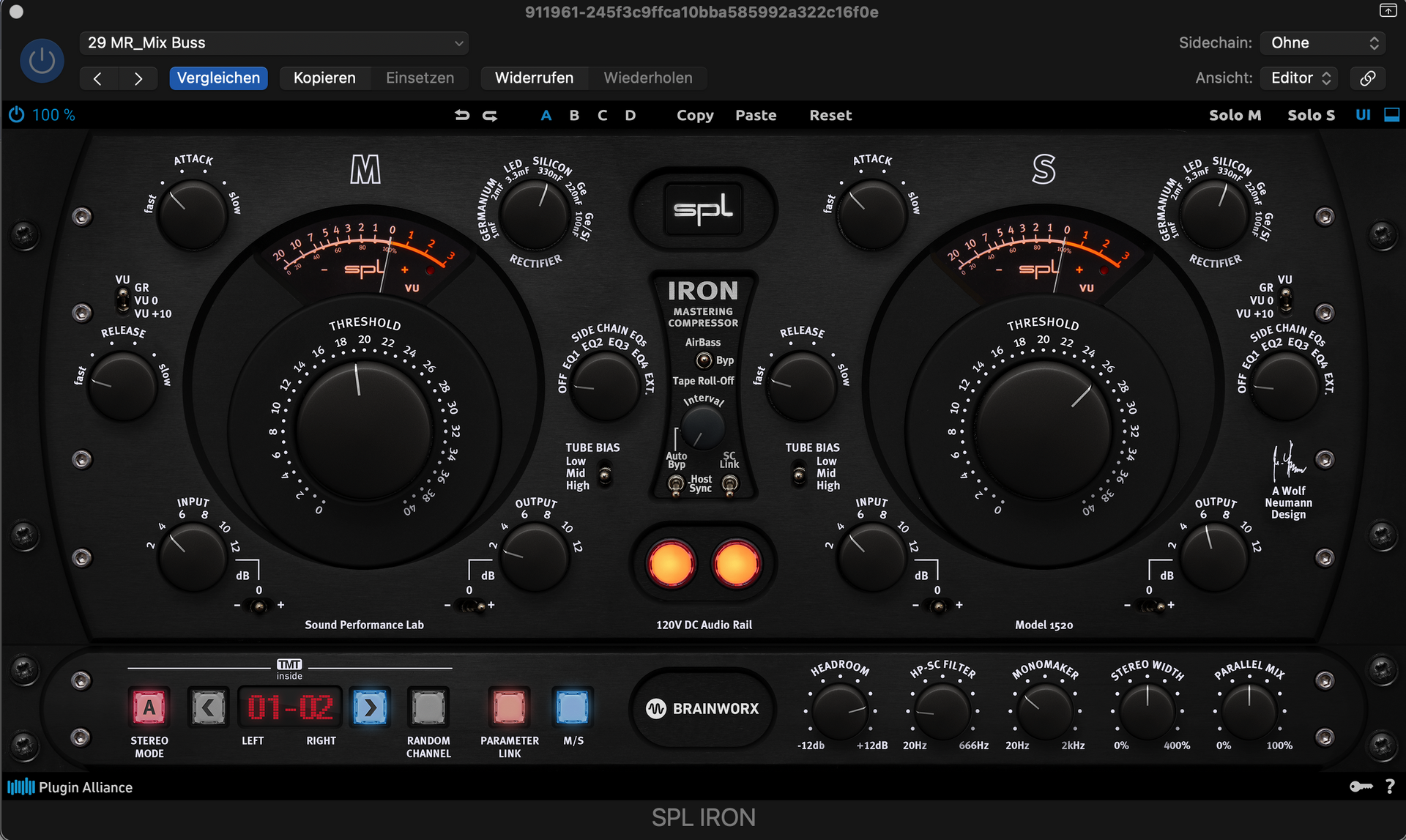Toggle the Parameter Link button
This screenshot has height=840, width=1406.
pyautogui.click(x=509, y=707)
